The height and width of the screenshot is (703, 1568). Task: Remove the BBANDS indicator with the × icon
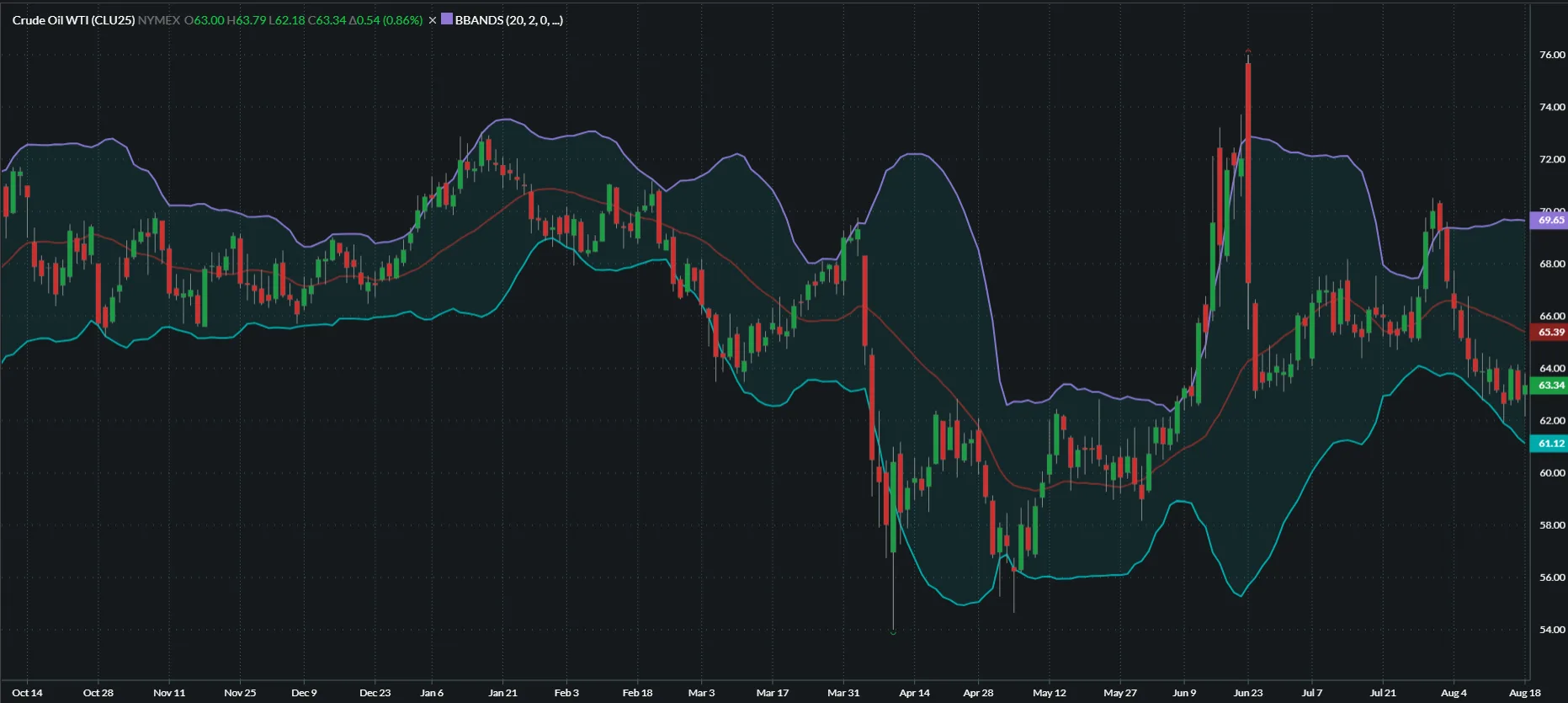[433, 20]
